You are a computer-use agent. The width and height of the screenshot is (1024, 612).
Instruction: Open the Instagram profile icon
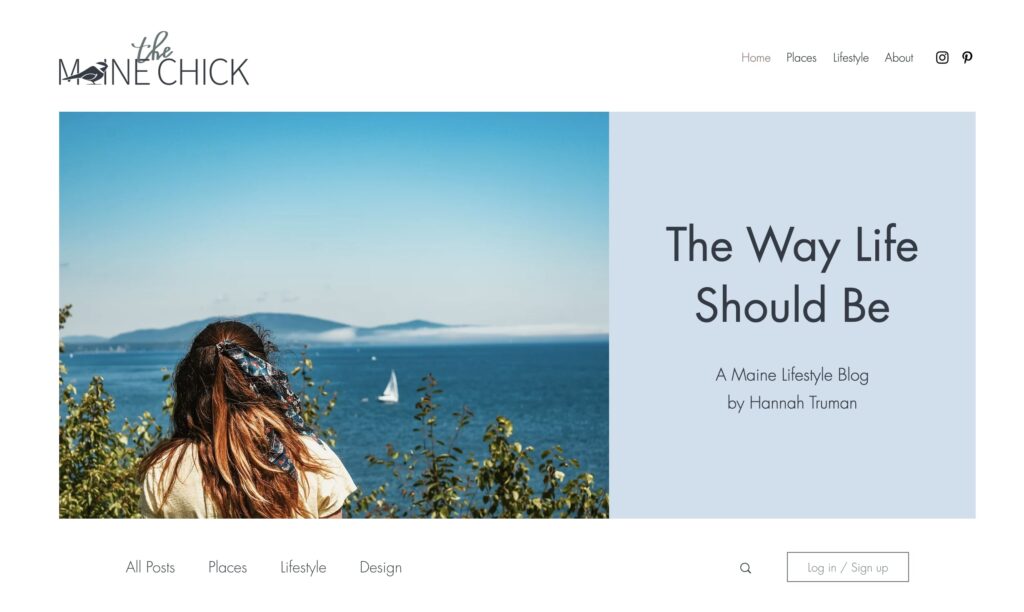pos(942,57)
